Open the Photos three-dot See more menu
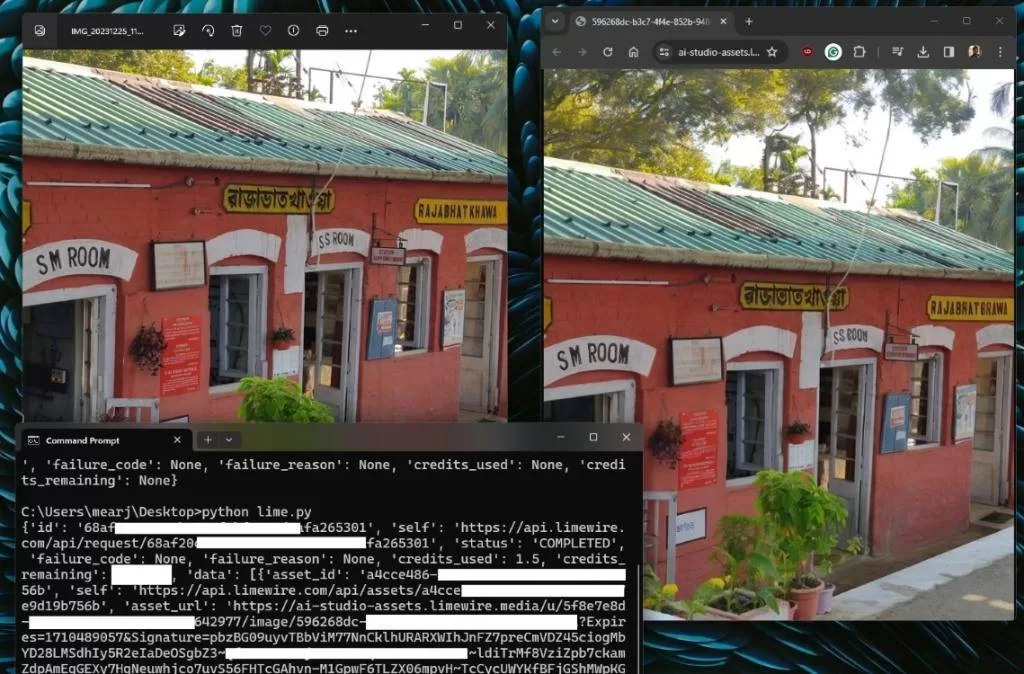 tap(351, 31)
